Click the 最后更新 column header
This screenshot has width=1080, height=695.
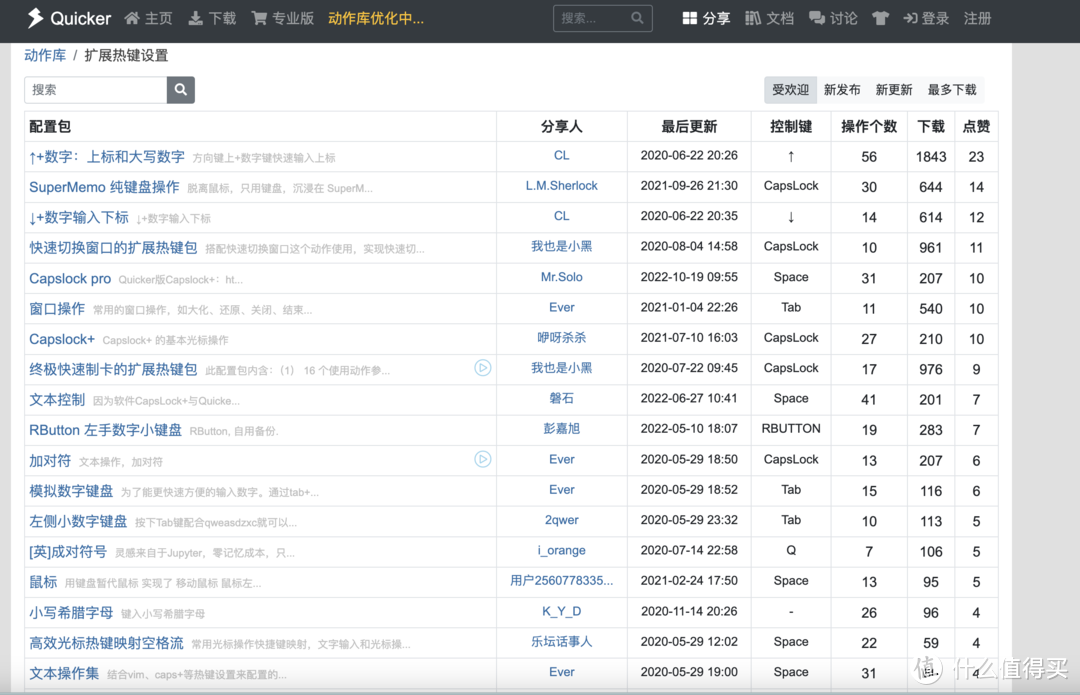pyautogui.click(x=689, y=127)
